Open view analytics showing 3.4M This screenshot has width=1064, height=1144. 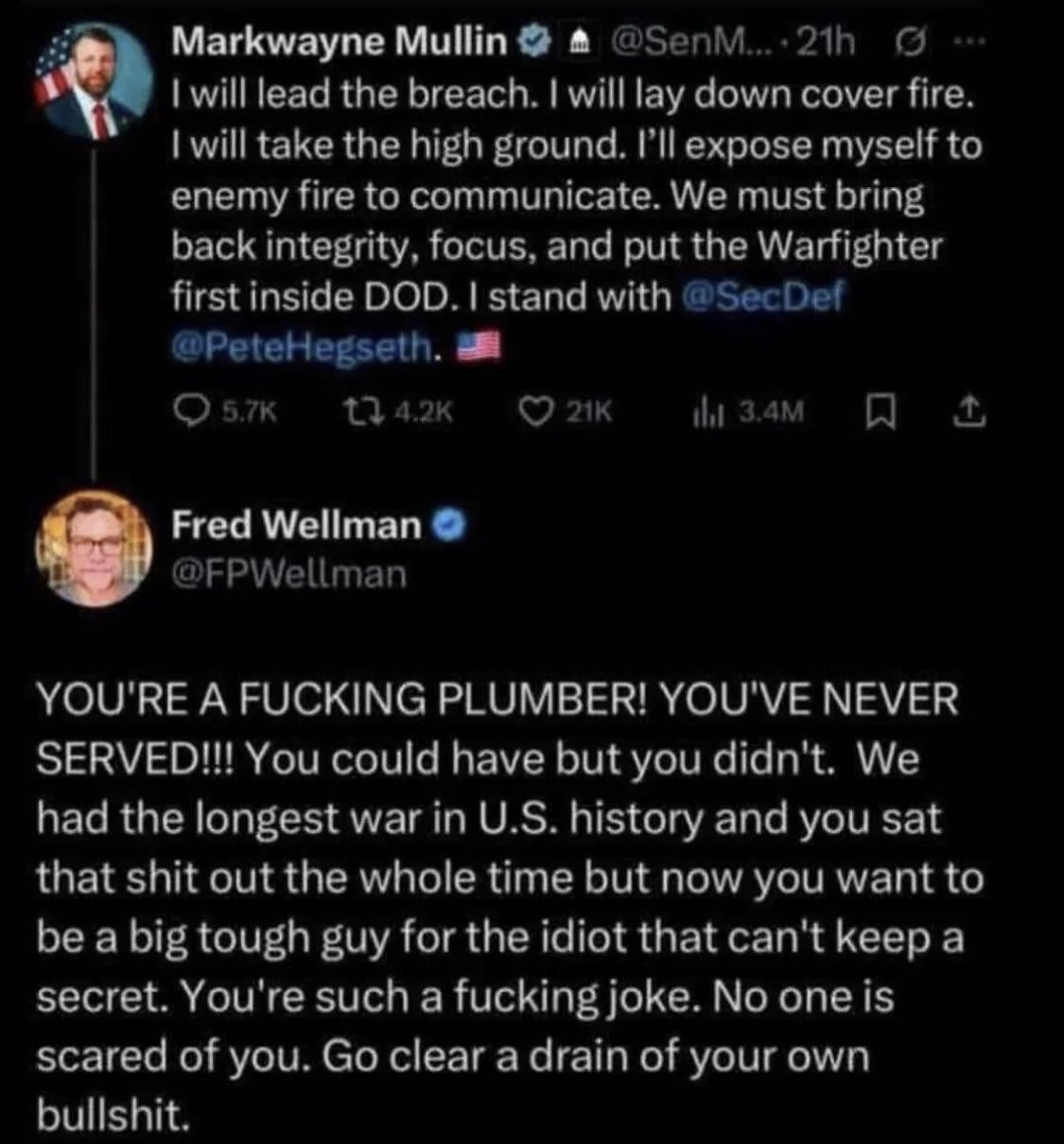pos(706,410)
